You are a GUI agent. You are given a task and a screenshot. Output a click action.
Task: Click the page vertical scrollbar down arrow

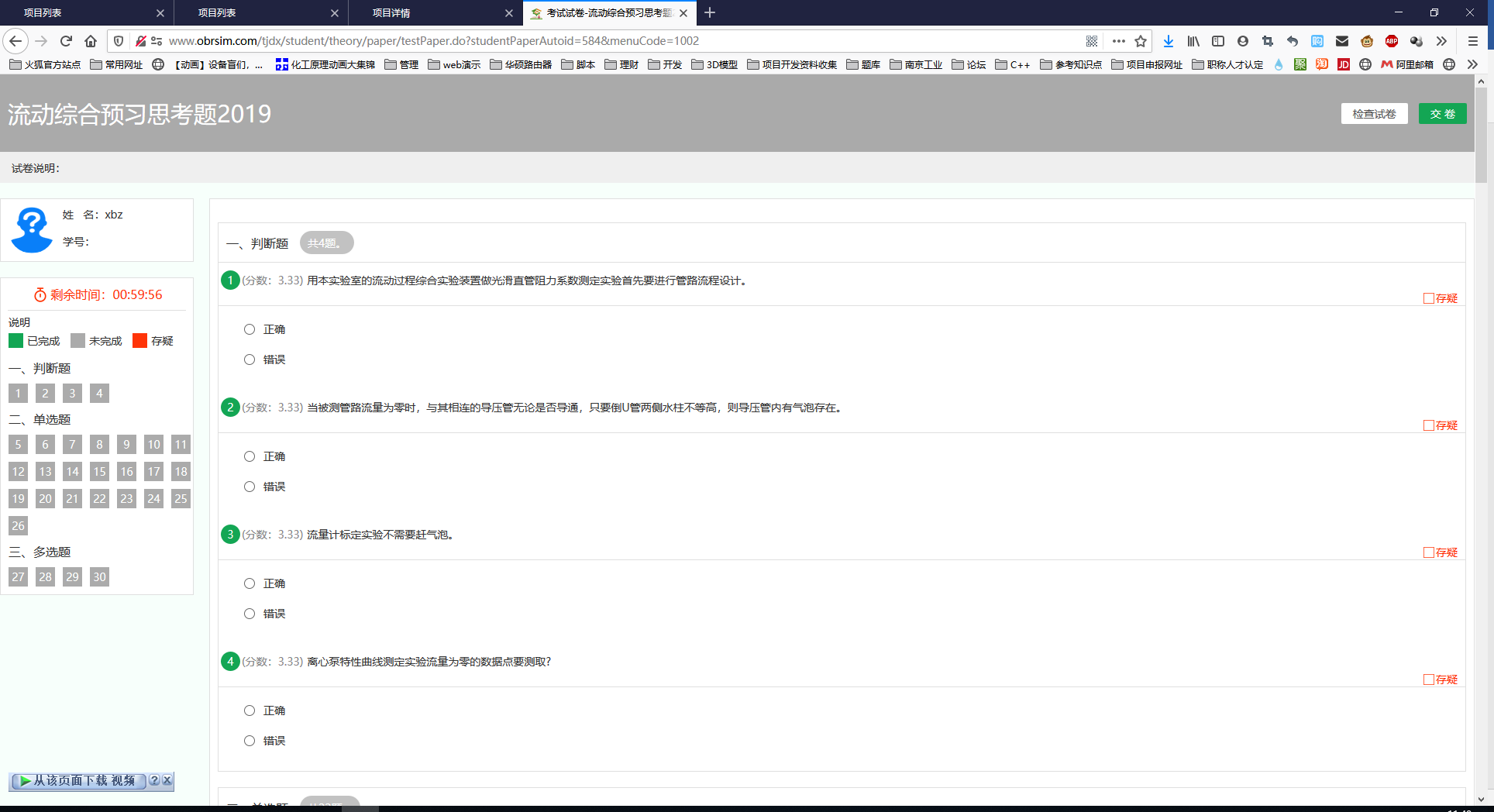click(x=1481, y=799)
